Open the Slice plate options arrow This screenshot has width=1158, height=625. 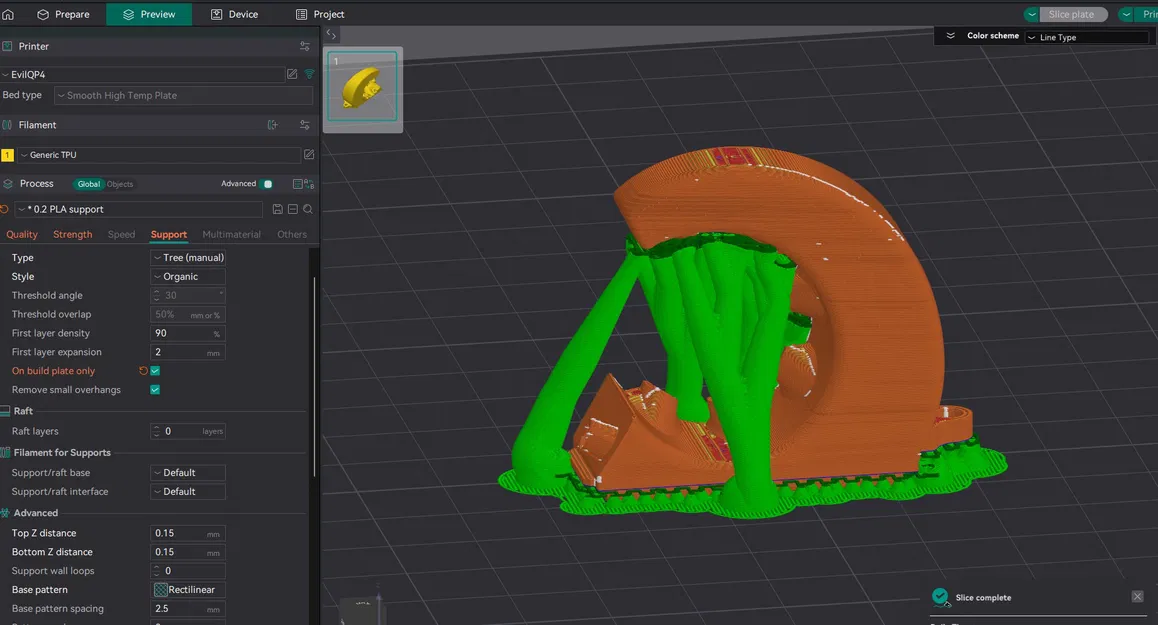(x=1031, y=14)
